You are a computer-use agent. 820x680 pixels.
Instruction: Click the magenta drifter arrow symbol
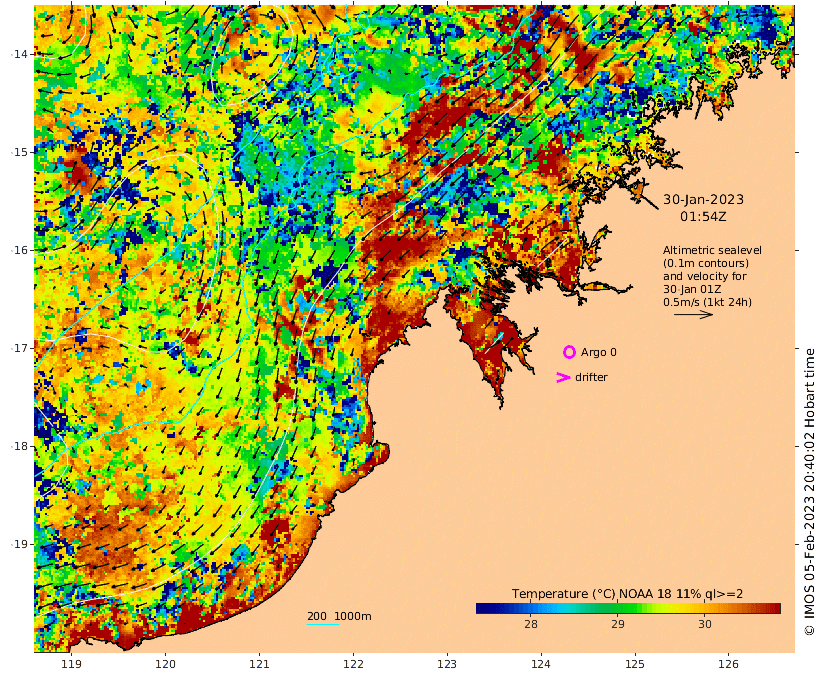click(x=563, y=377)
